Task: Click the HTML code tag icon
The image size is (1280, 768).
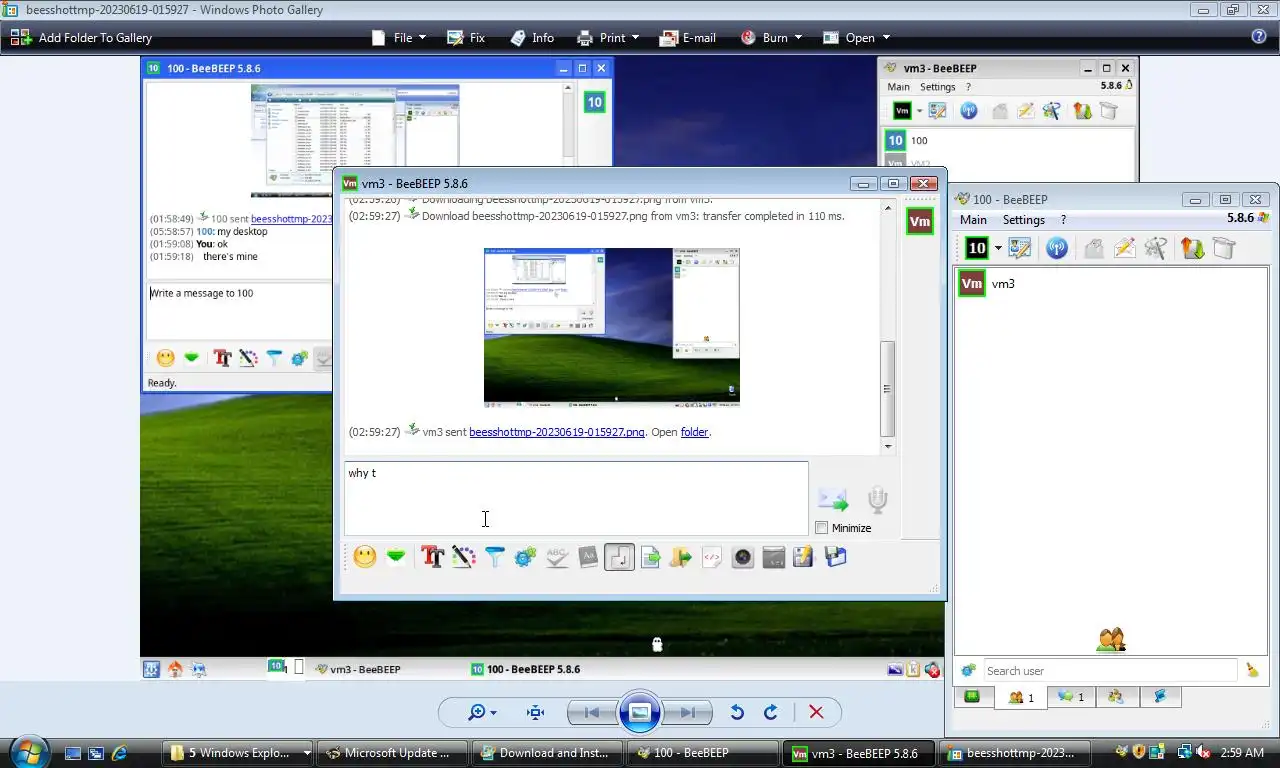Action: 712,557
